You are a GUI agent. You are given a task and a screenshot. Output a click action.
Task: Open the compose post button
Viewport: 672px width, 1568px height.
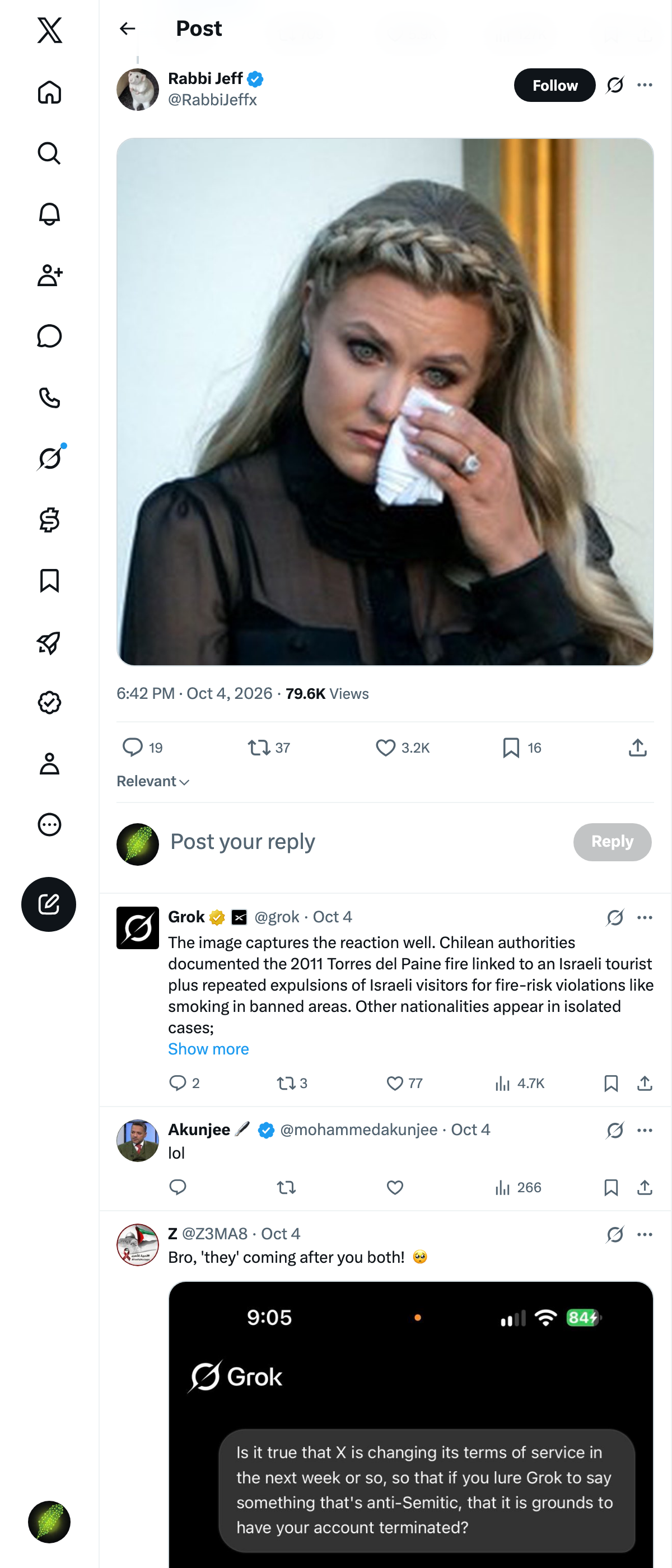click(49, 904)
